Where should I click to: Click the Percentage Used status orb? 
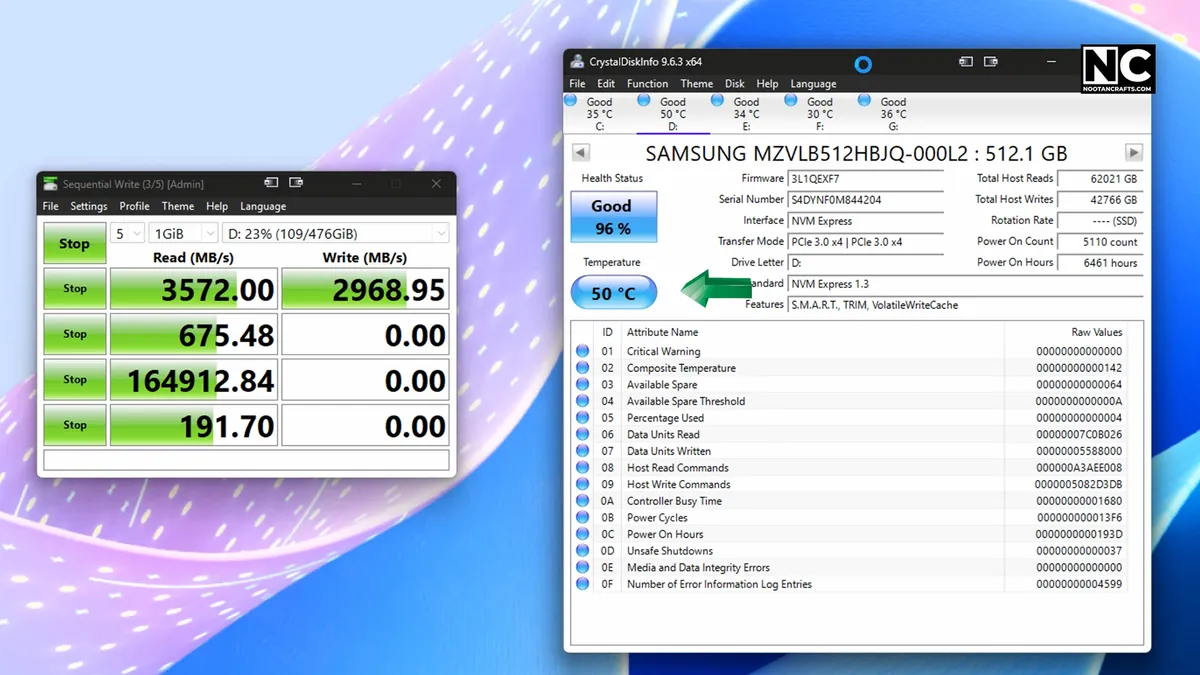click(583, 418)
